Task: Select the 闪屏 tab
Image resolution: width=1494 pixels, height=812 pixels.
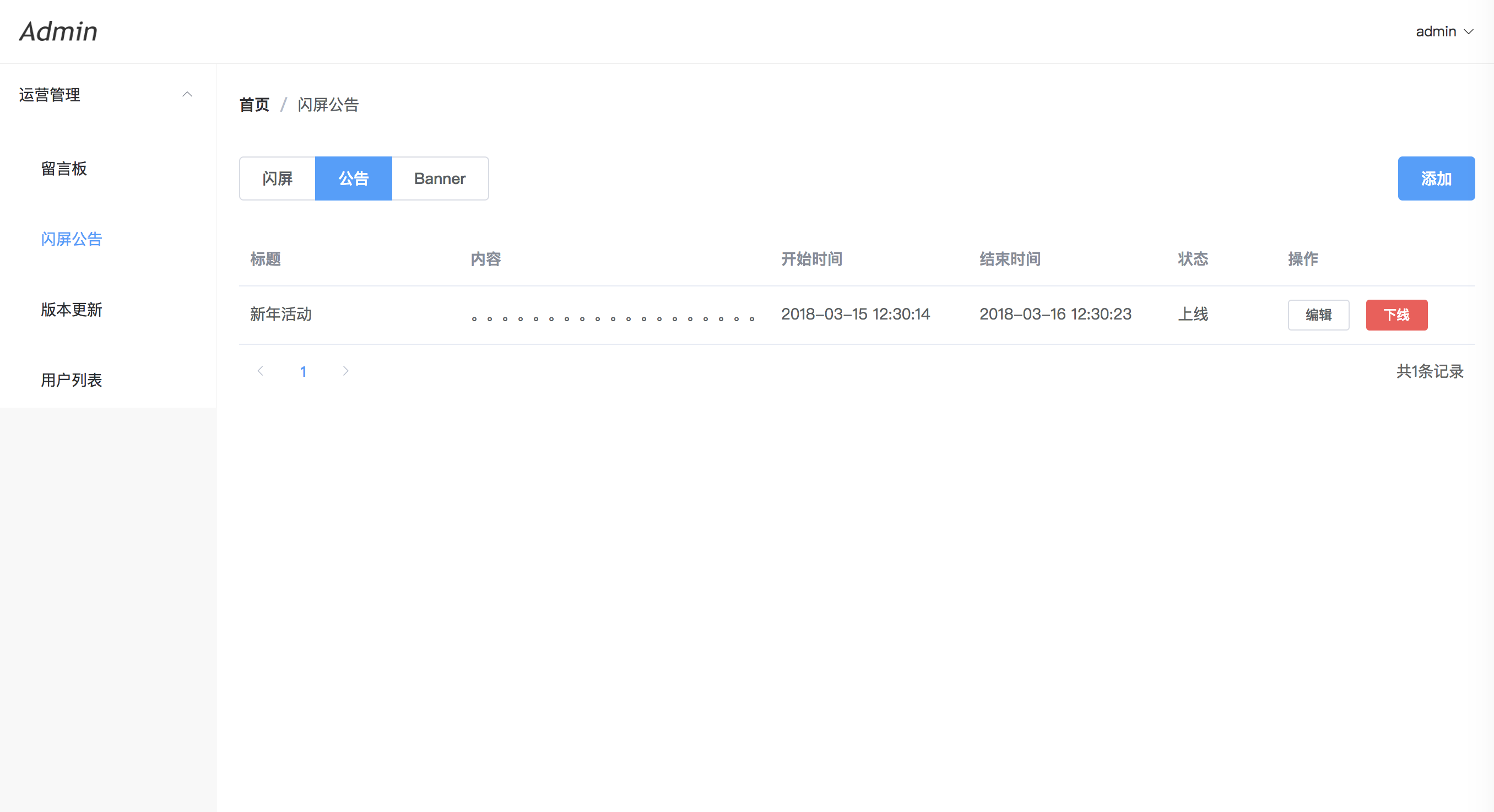Action: point(277,178)
